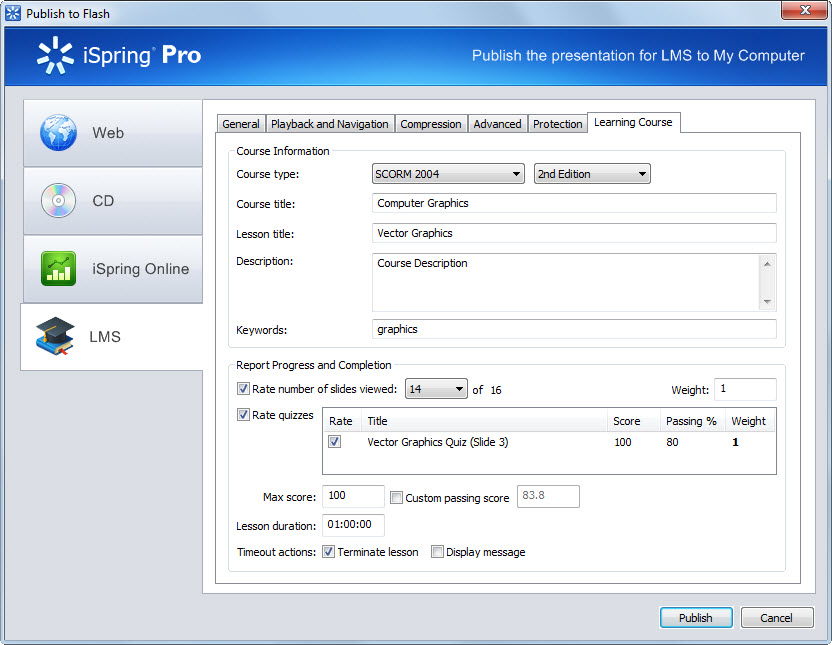Open the LMS publishing section
Screen dimensions: 832x645
coord(112,337)
